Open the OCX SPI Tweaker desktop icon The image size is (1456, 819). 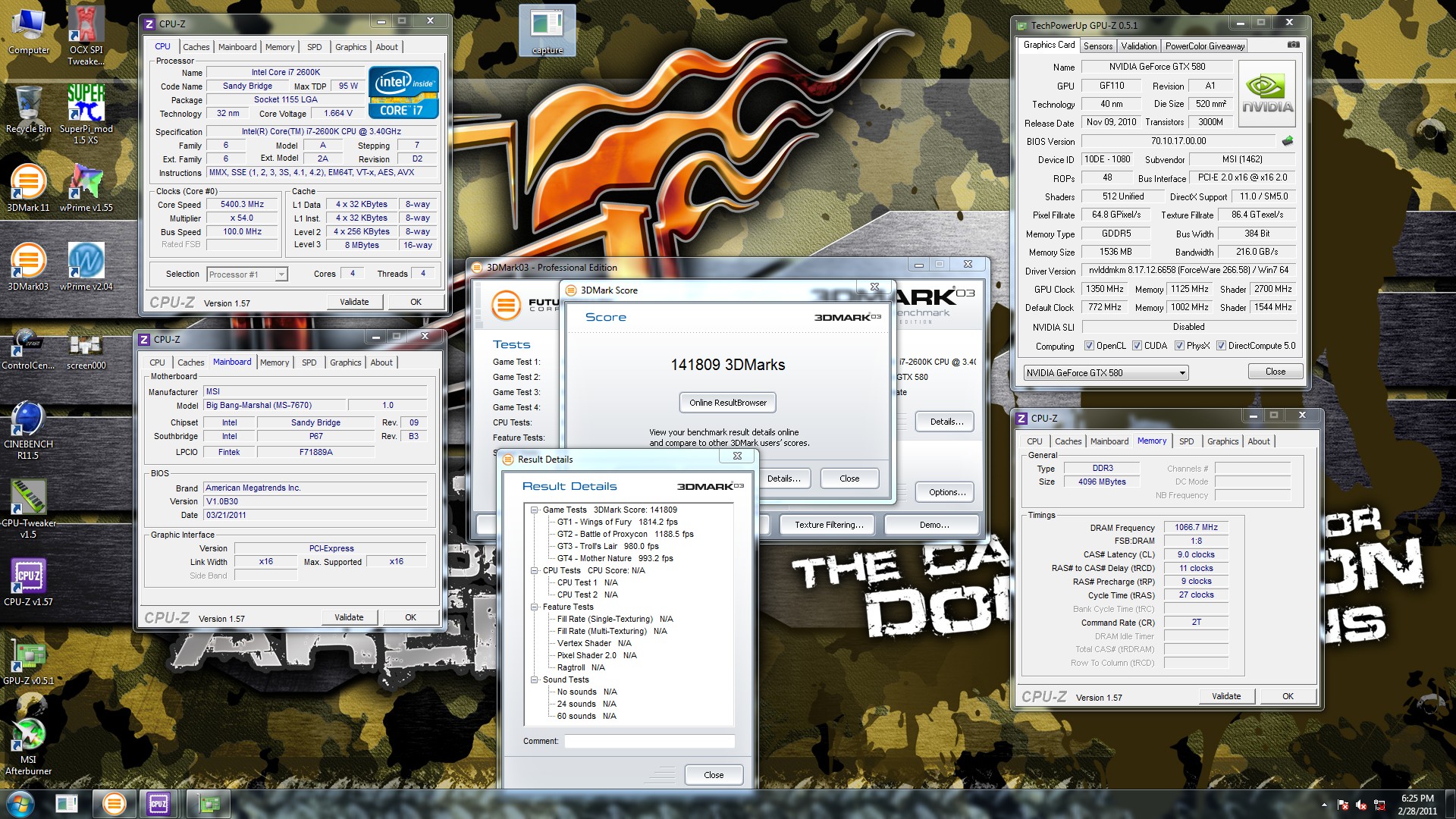pyautogui.click(x=86, y=34)
